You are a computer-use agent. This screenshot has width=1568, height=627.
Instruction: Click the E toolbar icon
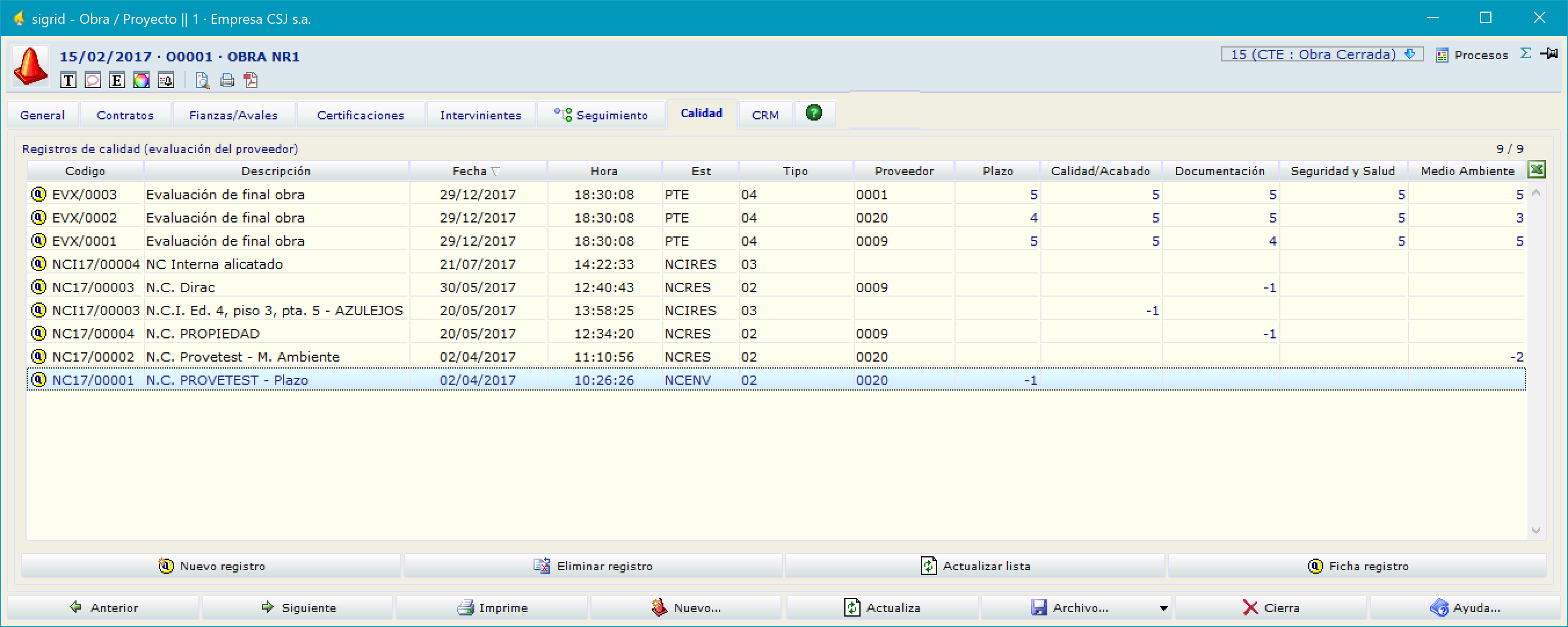point(117,81)
